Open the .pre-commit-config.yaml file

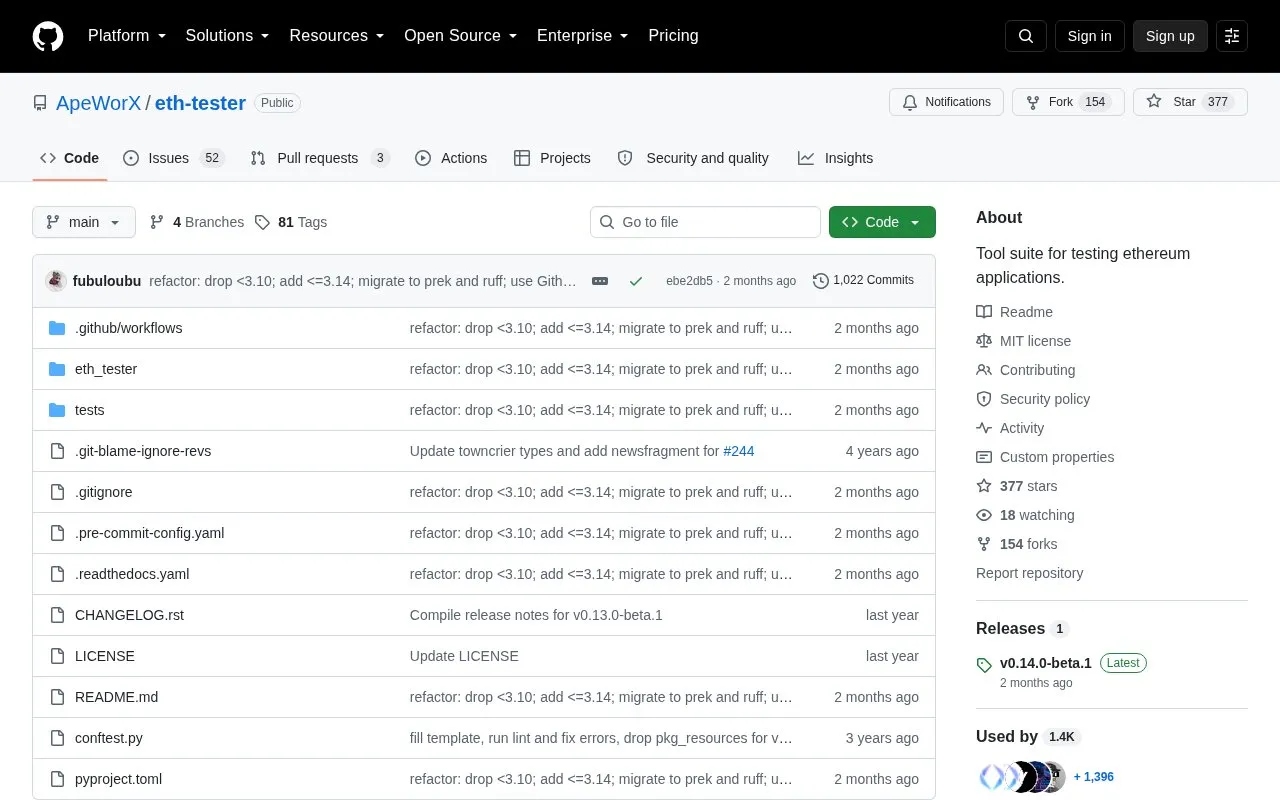click(x=149, y=533)
